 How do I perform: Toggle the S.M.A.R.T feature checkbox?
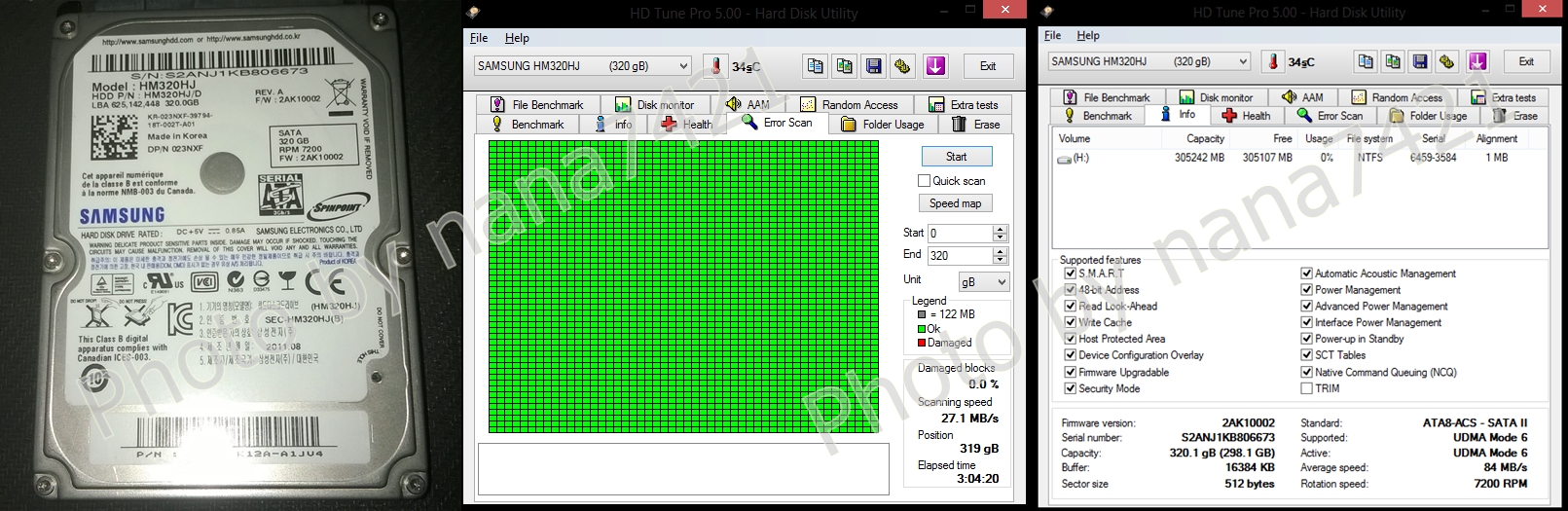(1071, 274)
